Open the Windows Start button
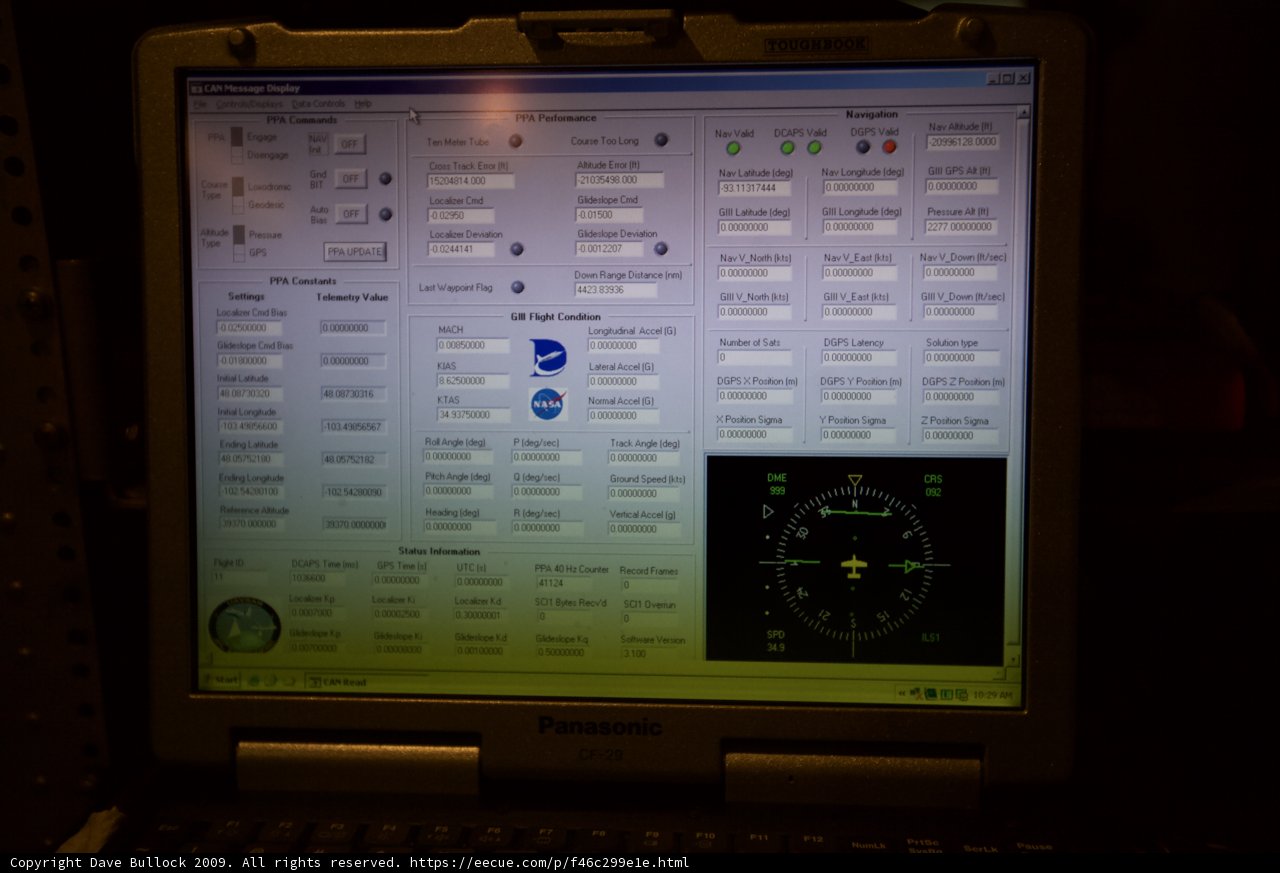 pos(222,680)
